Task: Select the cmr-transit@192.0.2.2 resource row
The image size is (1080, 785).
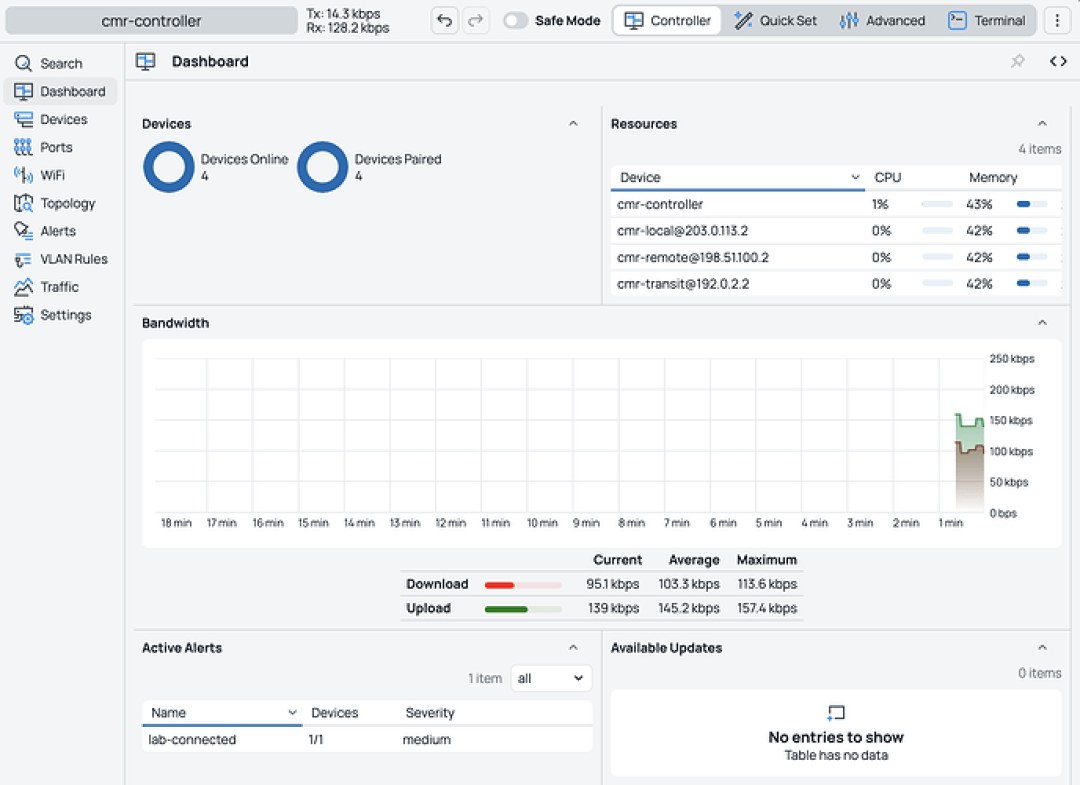Action: (835, 284)
